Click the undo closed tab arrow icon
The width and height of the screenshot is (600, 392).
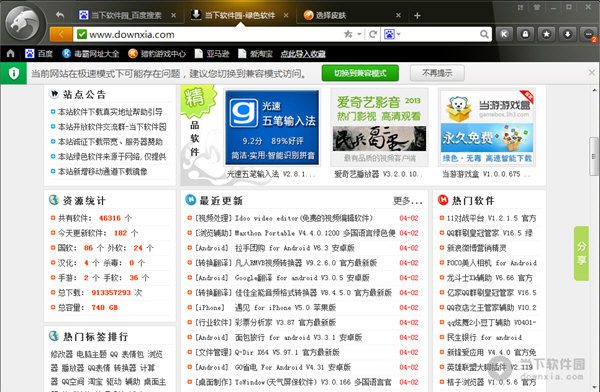click(x=60, y=15)
